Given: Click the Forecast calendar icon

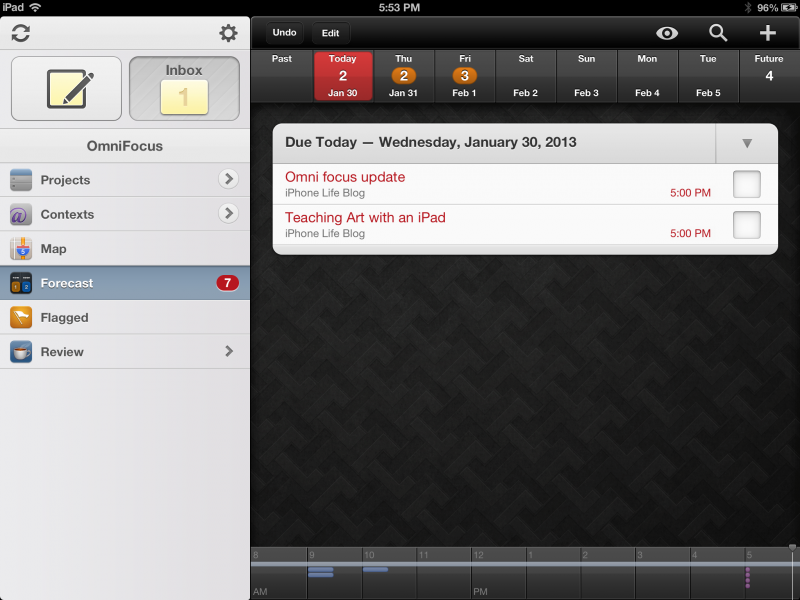Looking at the screenshot, I should point(21,283).
